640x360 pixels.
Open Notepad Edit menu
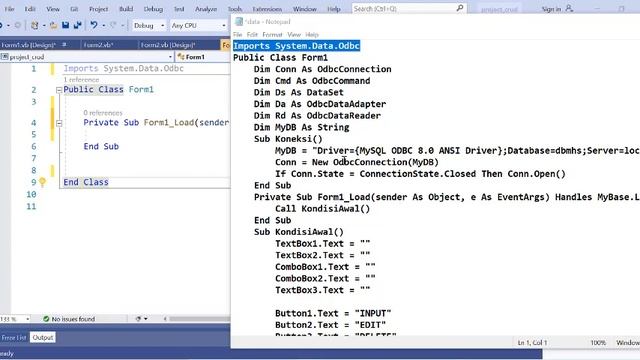tap(252, 35)
